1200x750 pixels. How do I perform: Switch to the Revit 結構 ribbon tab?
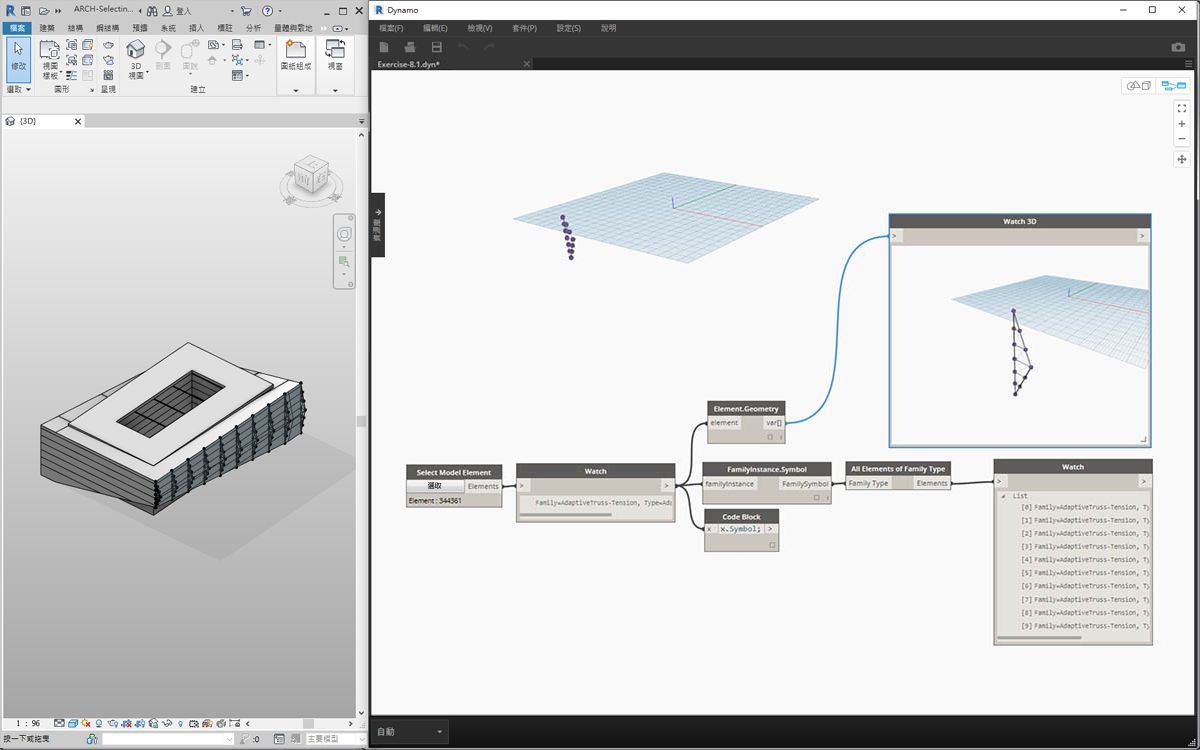pos(76,28)
